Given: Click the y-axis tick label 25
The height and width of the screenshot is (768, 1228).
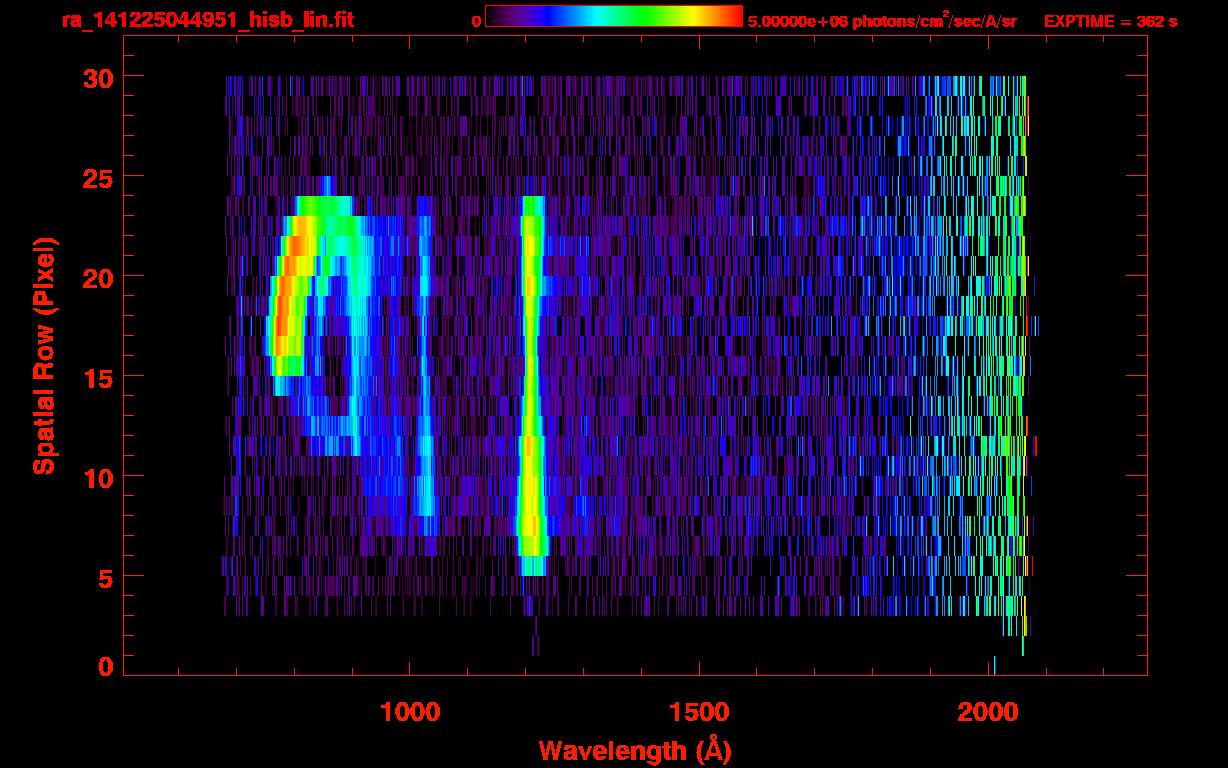Looking at the screenshot, I should [96, 177].
